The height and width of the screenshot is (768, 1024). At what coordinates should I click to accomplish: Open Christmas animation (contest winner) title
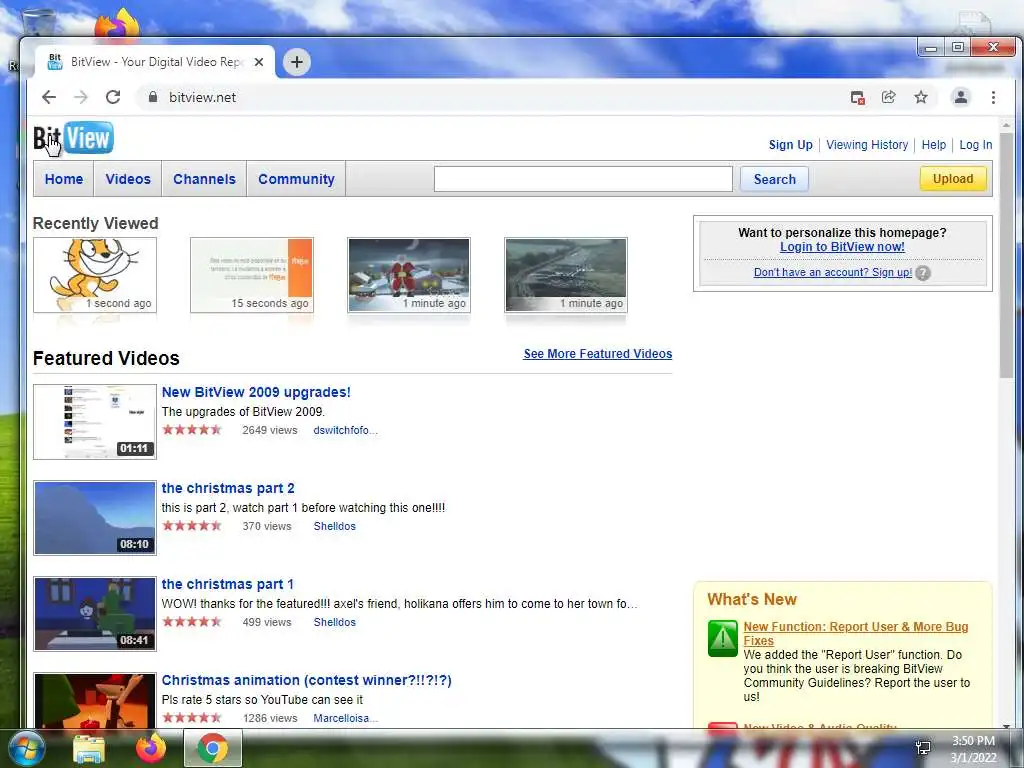[x=306, y=680]
